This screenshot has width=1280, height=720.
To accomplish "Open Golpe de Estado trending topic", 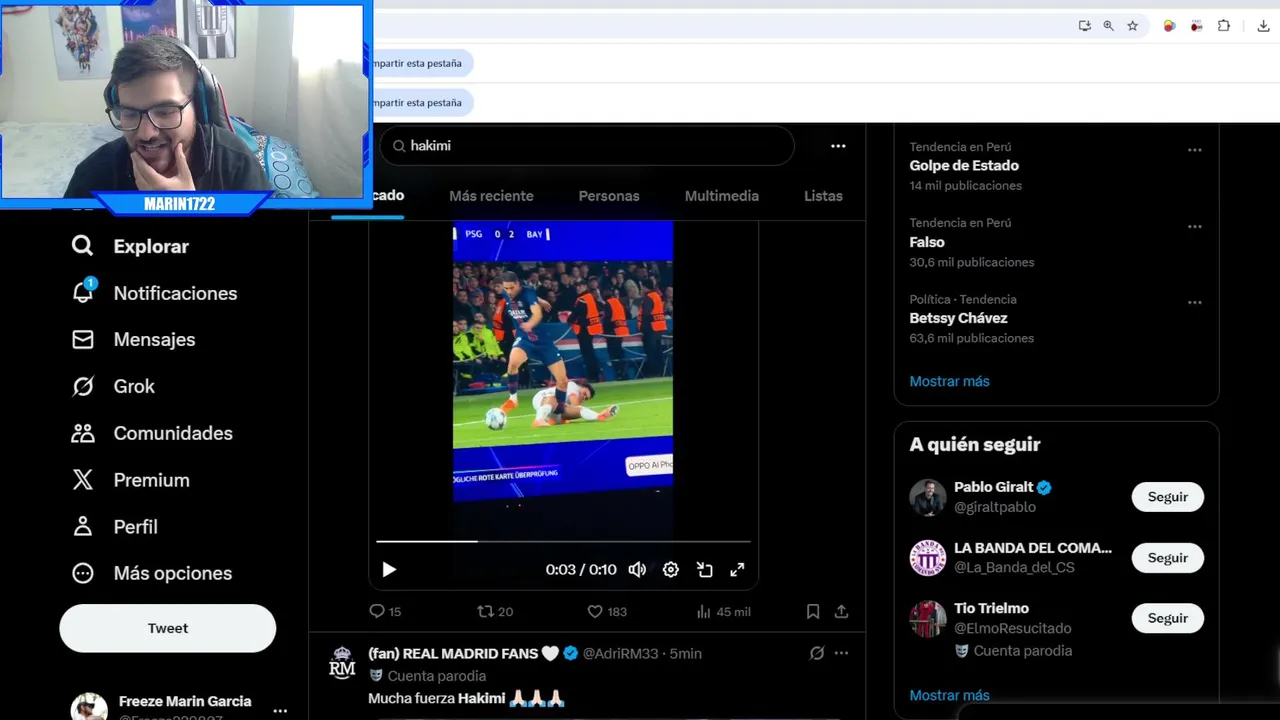I will pyautogui.click(x=964, y=166).
